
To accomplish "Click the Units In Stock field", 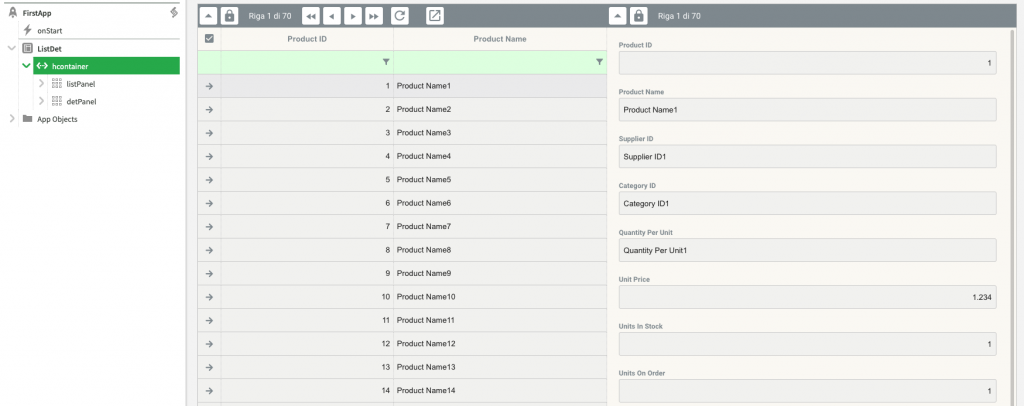I will [807, 344].
